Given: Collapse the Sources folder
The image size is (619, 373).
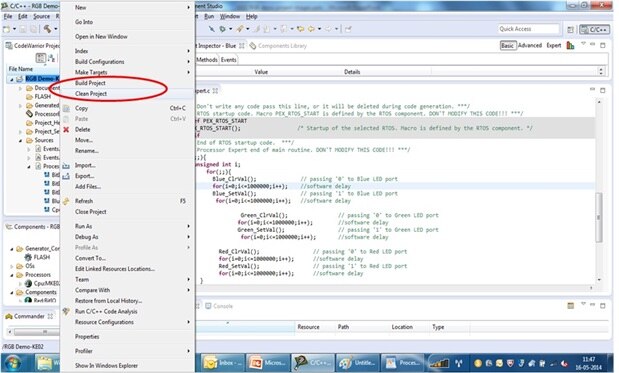Looking at the screenshot, I should 21,140.
